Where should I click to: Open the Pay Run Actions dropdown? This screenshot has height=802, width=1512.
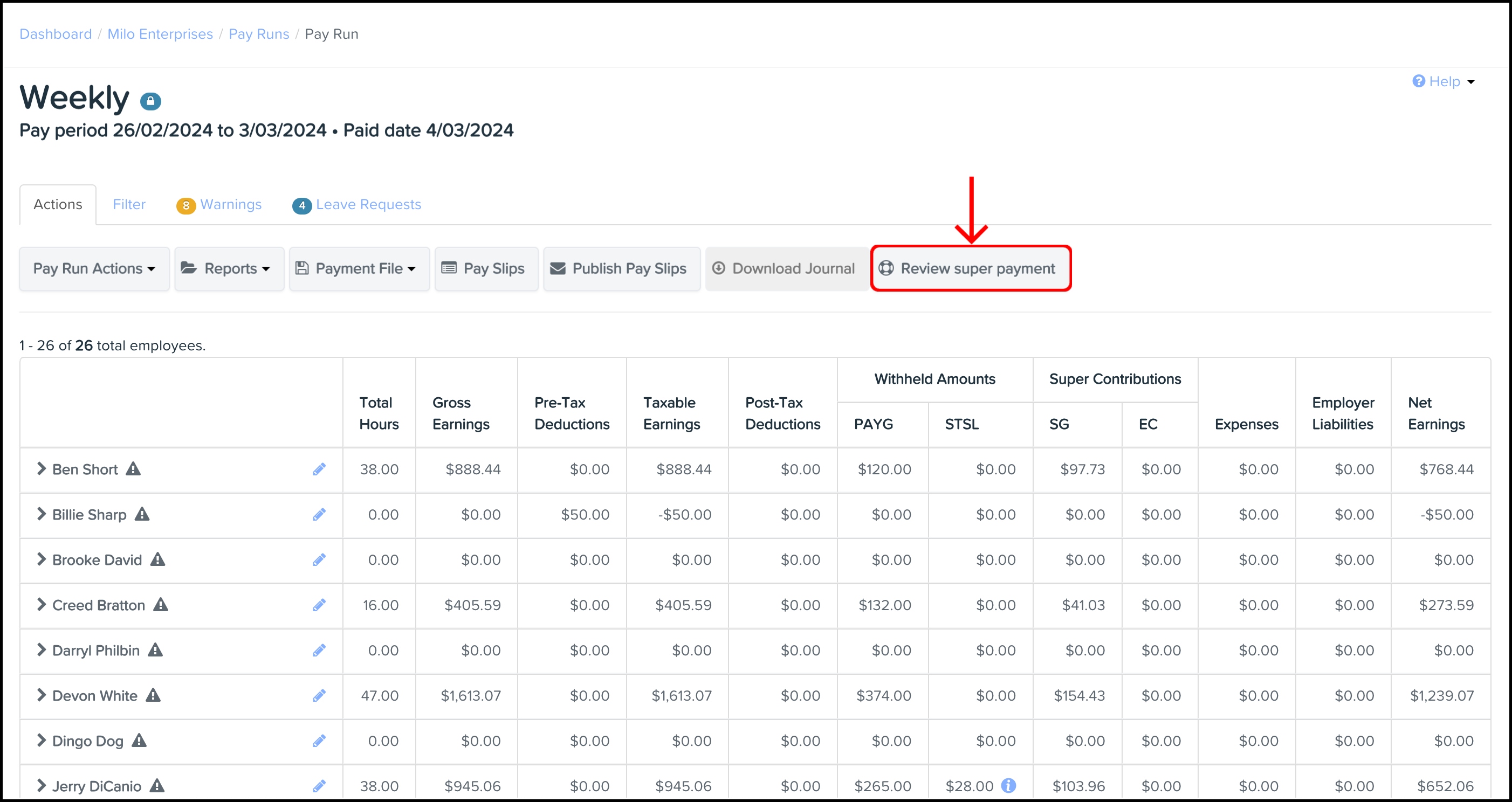[94, 269]
